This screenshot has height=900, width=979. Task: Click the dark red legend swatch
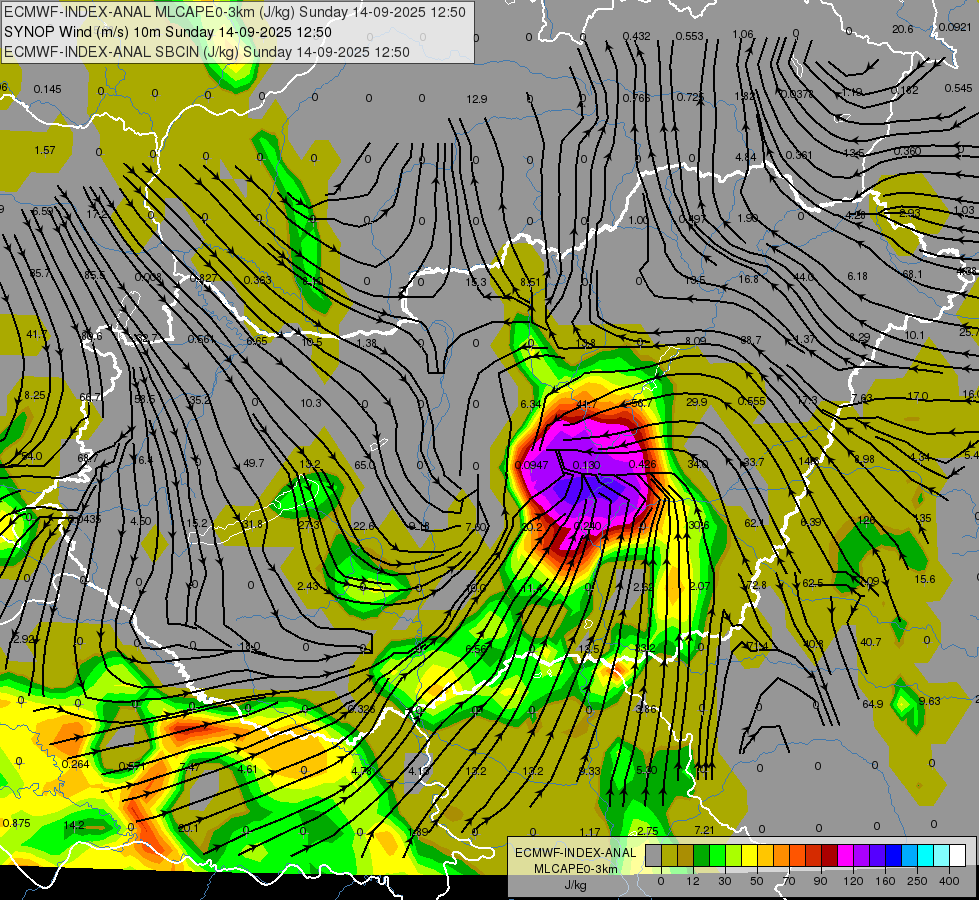coord(830,855)
